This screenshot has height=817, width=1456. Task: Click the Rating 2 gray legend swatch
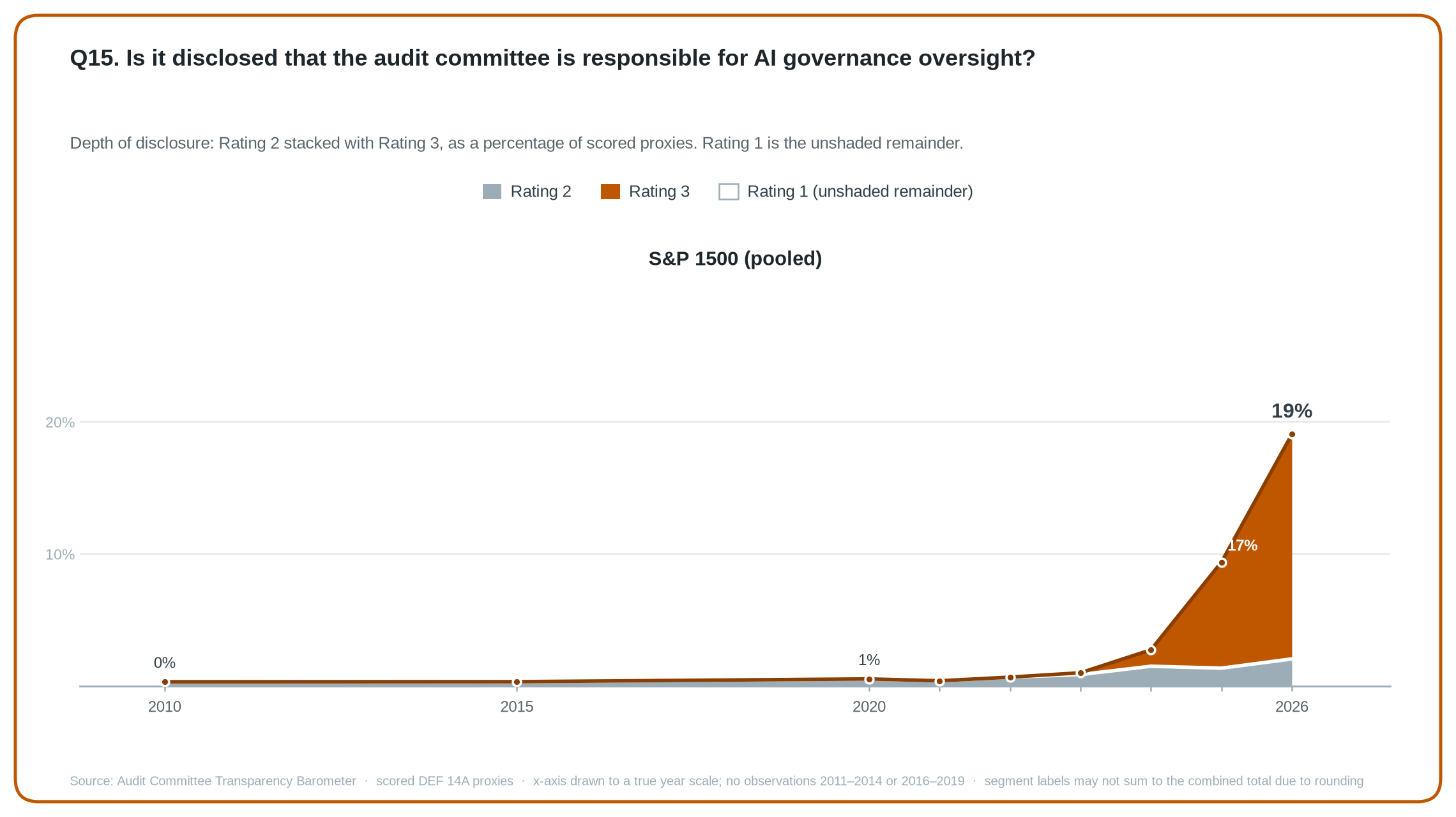492,191
